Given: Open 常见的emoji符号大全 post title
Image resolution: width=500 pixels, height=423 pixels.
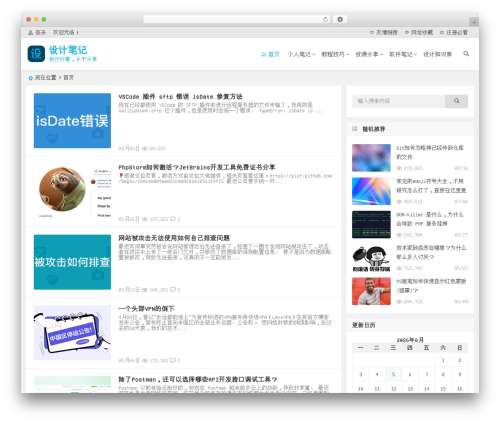Looking at the screenshot, I should coord(431,186).
